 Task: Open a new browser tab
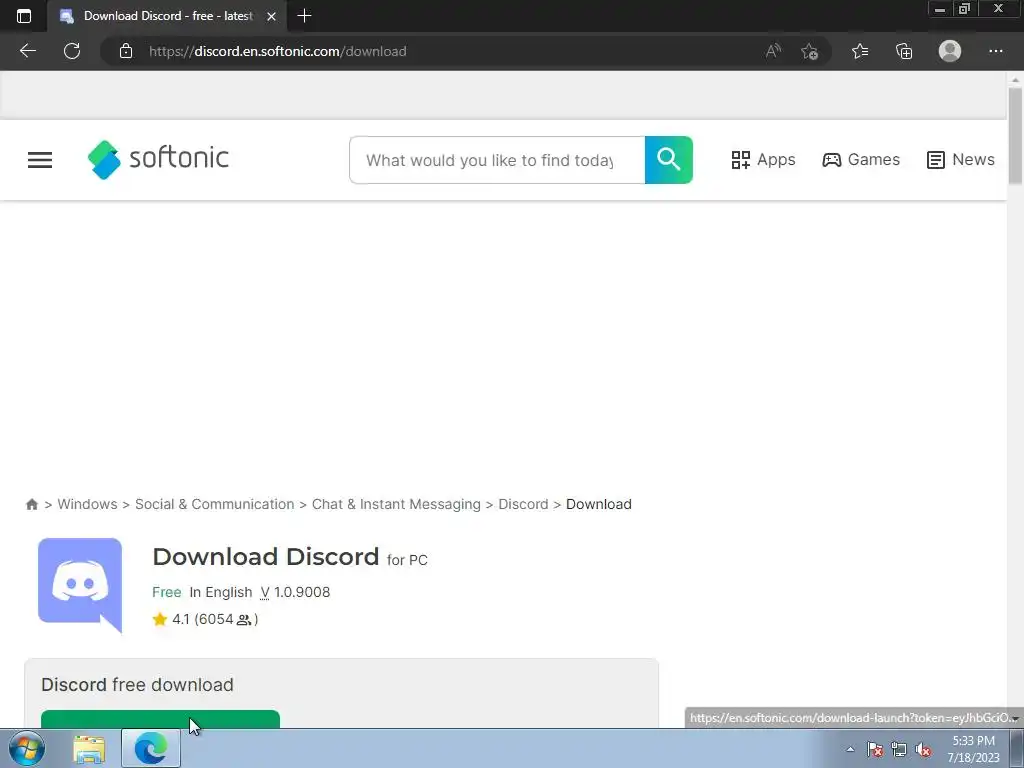(304, 16)
